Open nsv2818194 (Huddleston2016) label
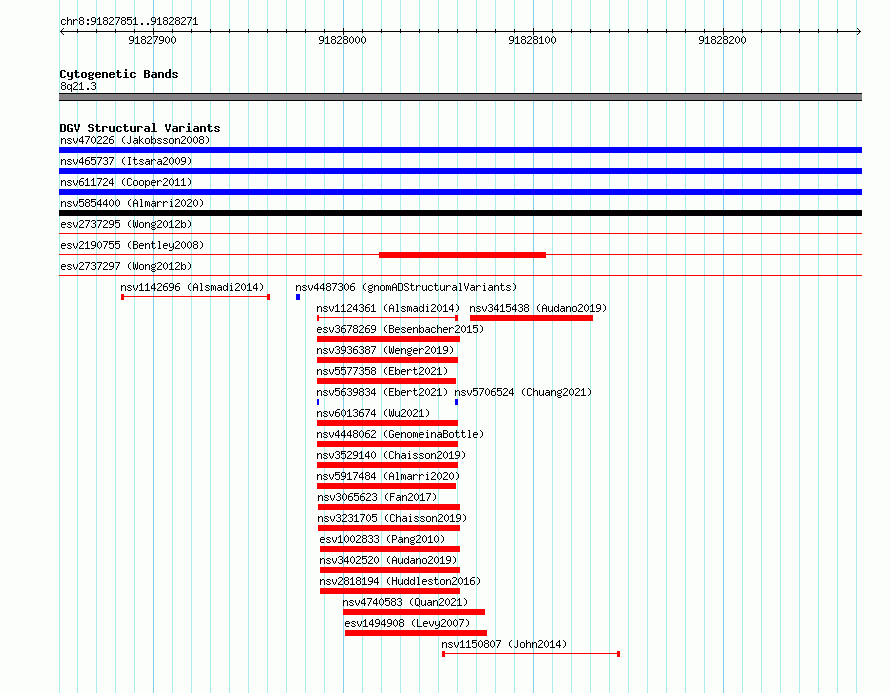890x693 pixels. [x=400, y=581]
